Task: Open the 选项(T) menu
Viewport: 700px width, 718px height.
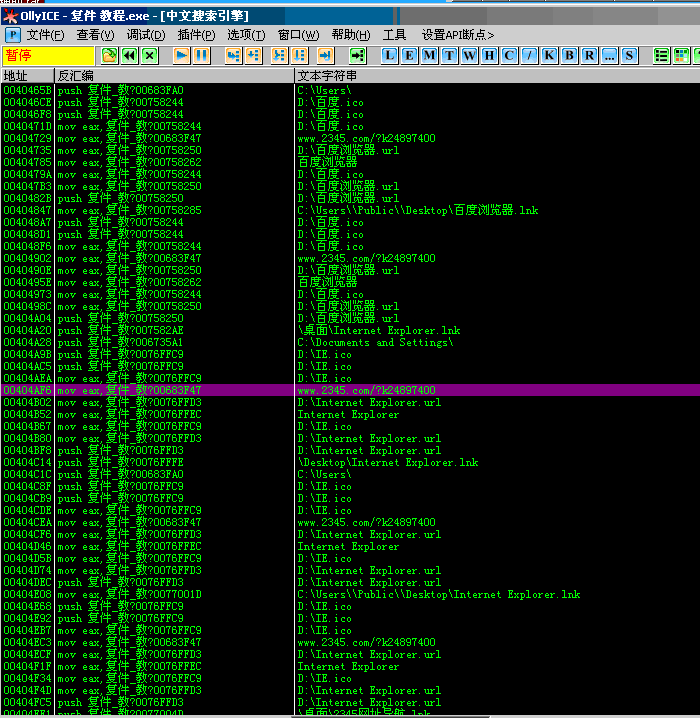Action: [x=246, y=35]
